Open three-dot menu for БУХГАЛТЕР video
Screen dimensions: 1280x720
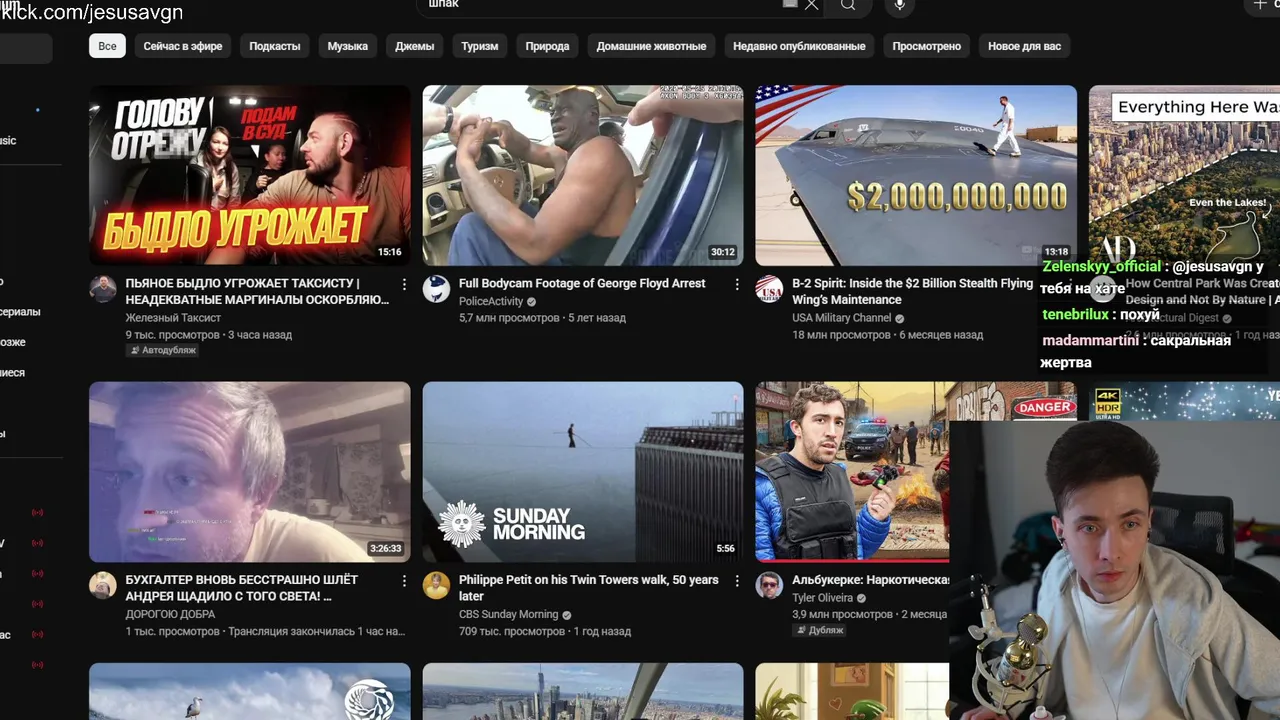[x=404, y=581]
